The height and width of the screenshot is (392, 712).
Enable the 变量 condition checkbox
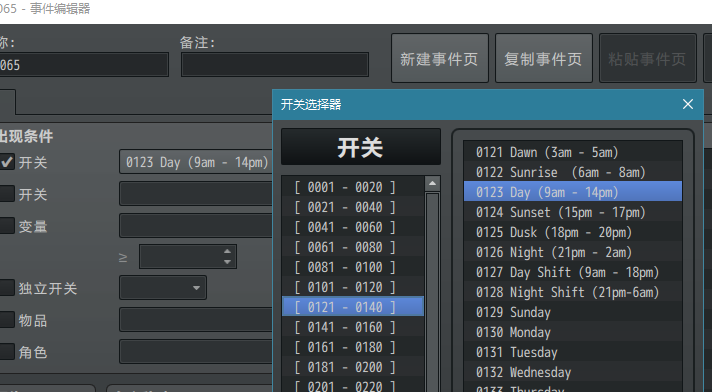[x=6, y=226]
